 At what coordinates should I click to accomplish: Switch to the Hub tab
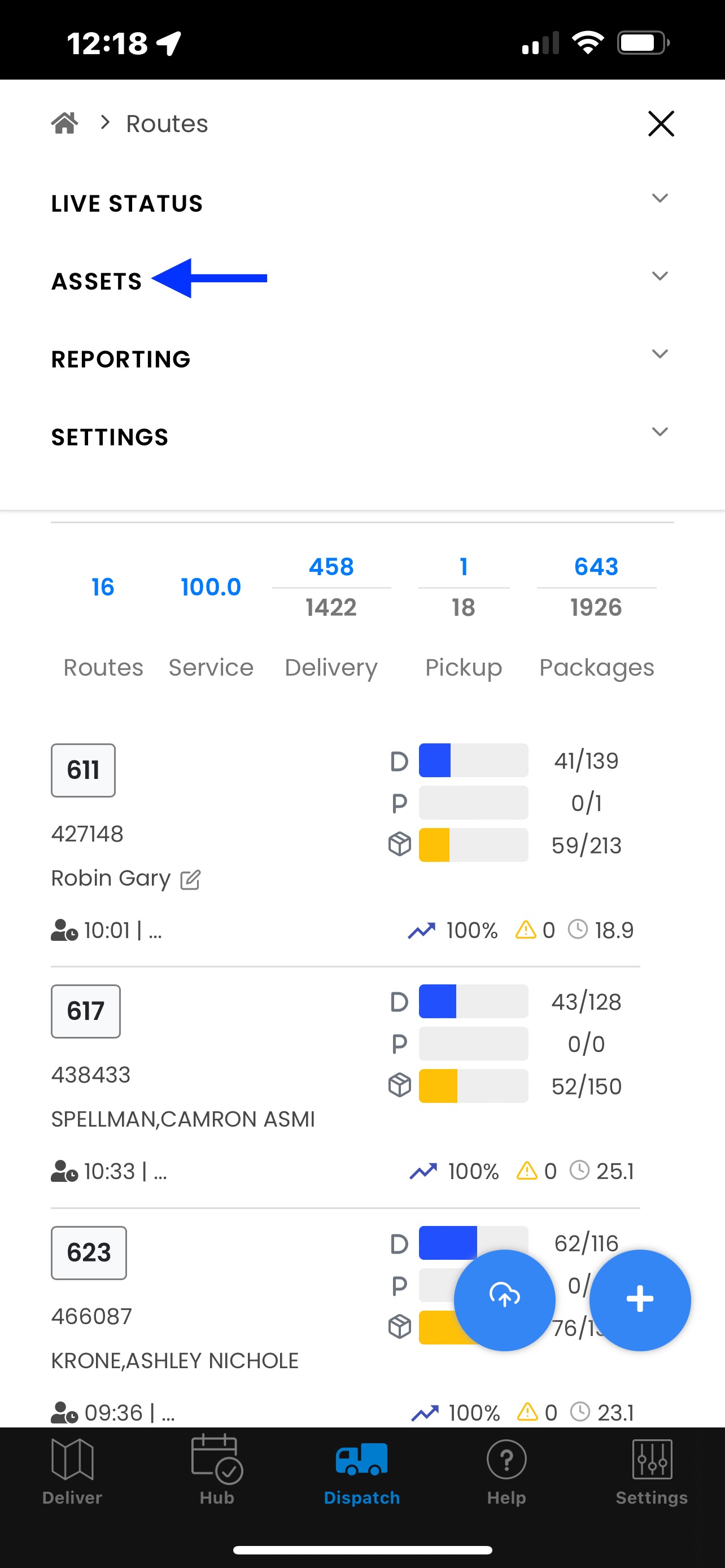tap(217, 1471)
